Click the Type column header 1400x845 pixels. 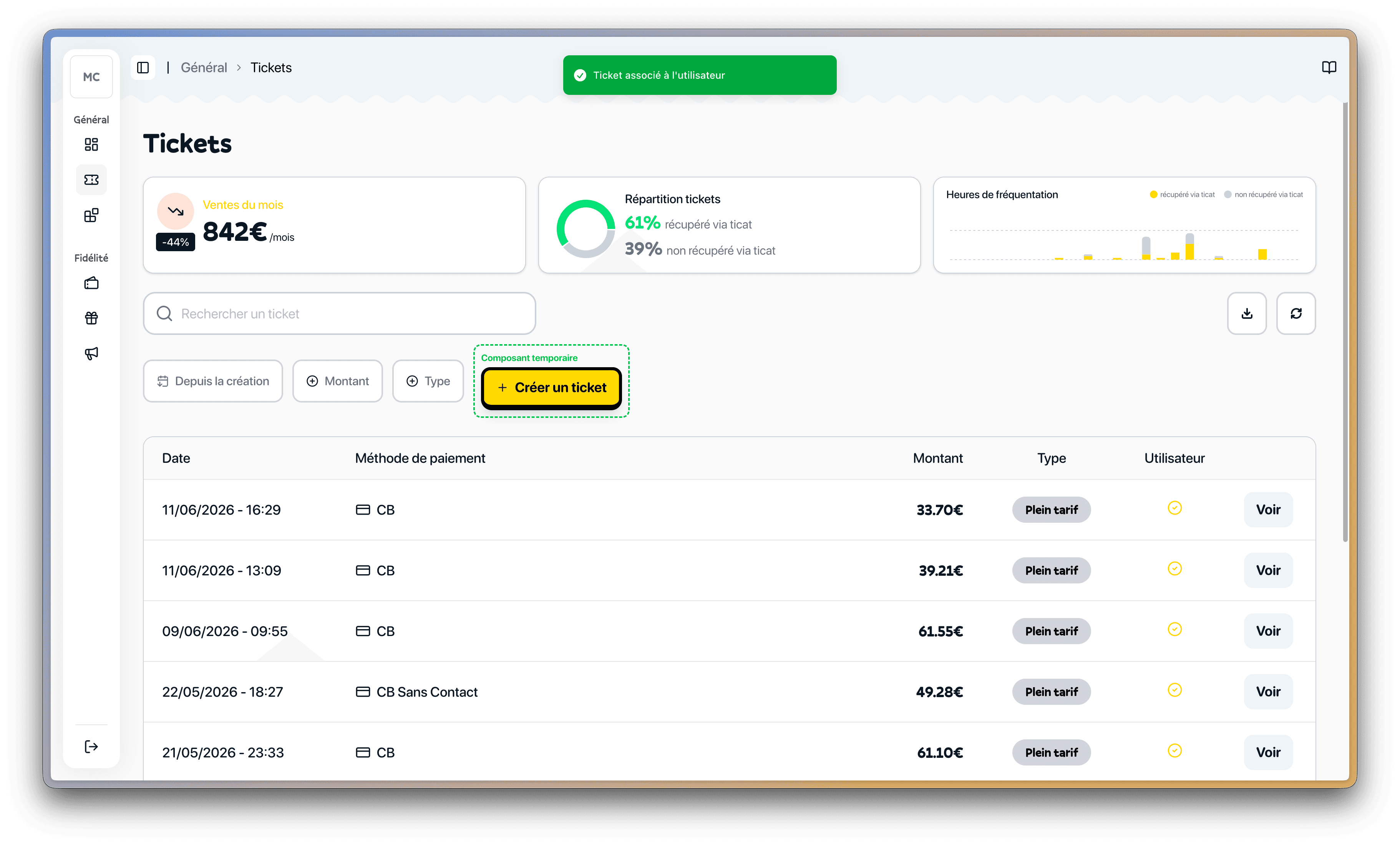[x=1051, y=458]
